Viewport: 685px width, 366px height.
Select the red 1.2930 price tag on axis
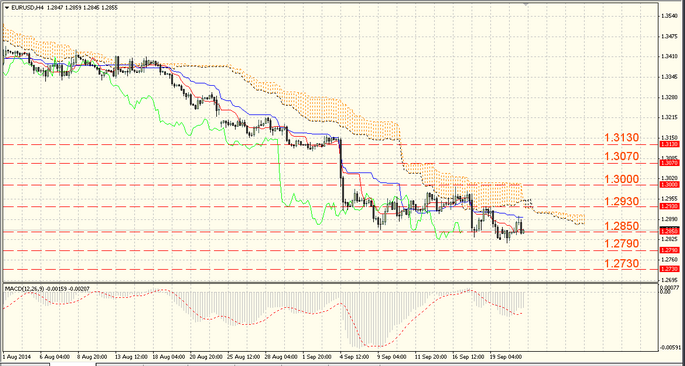[x=668, y=206]
